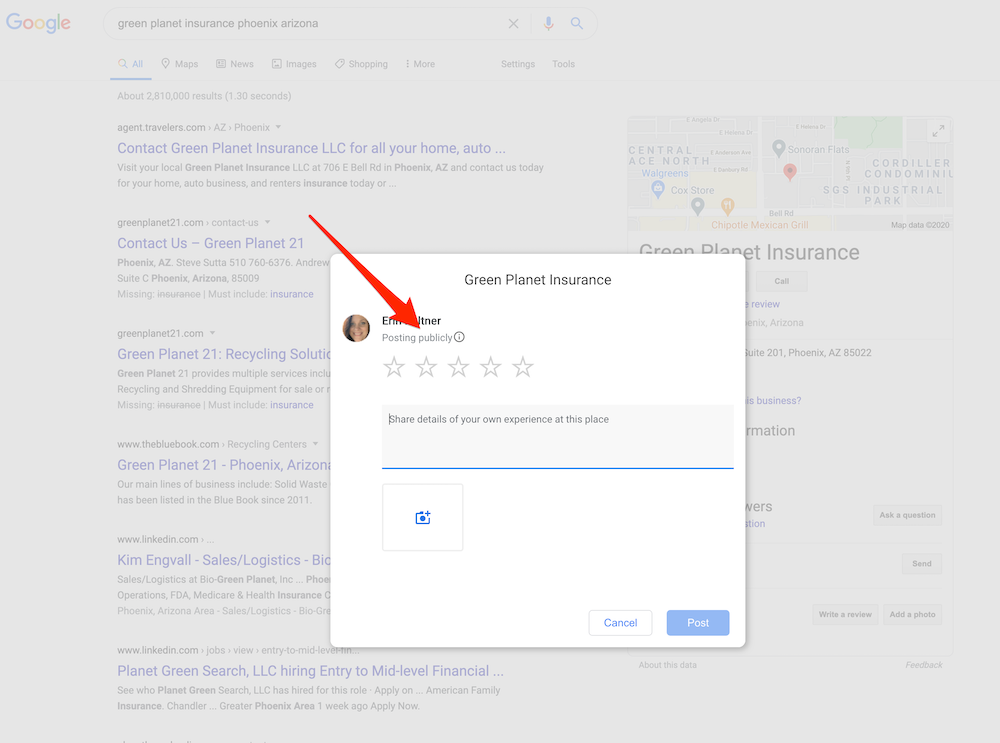Click the Call button in knowledge panel
The height and width of the screenshot is (743, 1000).
[x=781, y=281]
